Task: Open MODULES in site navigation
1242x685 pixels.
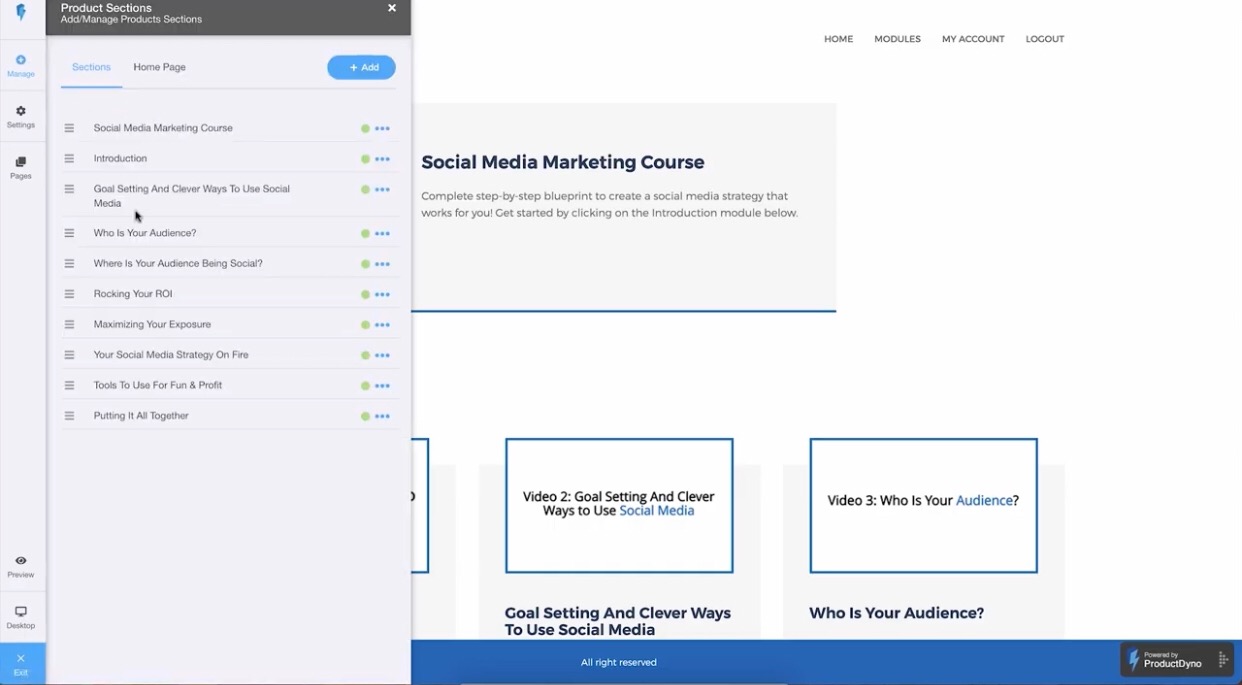Action: point(897,39)
